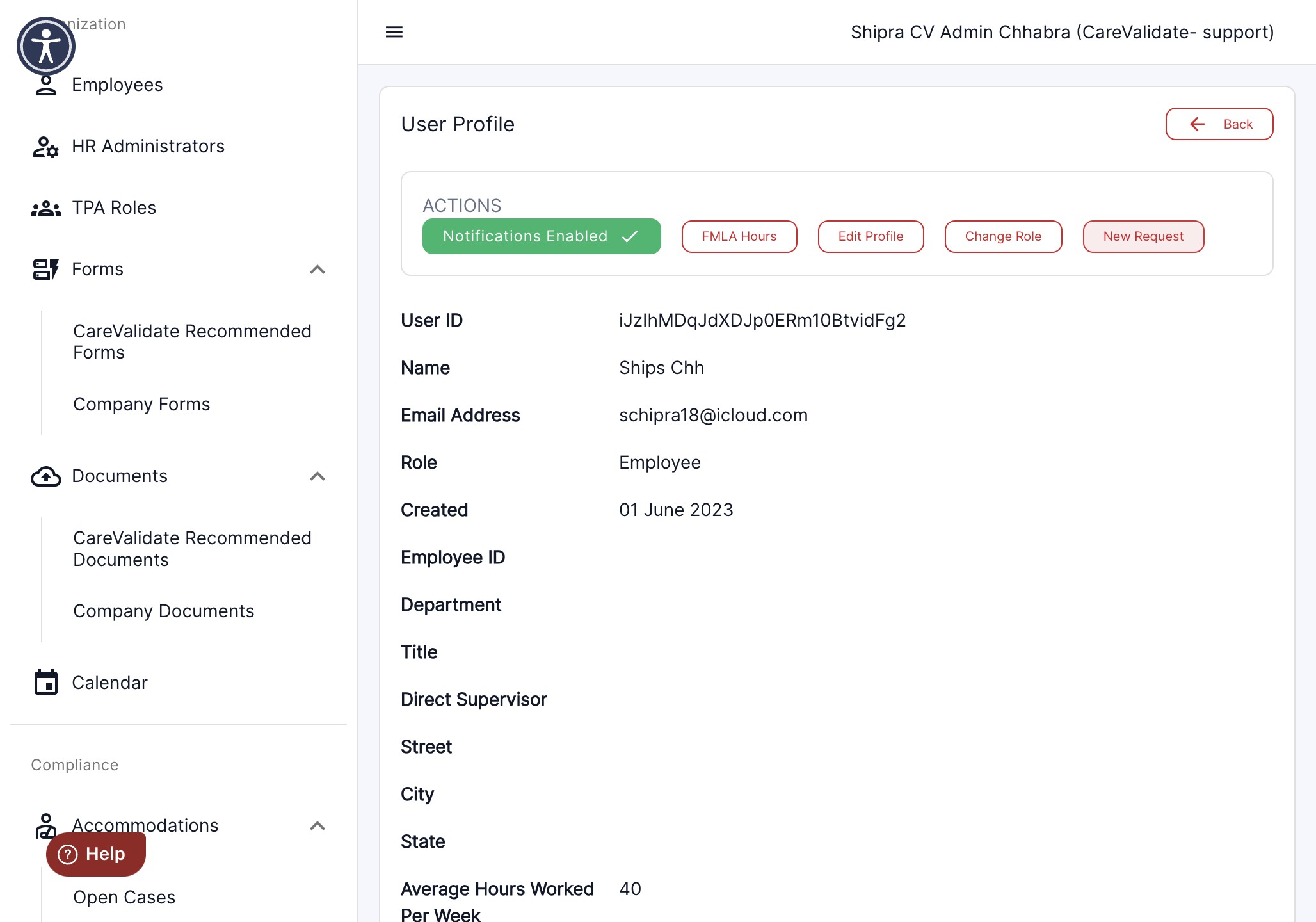Open CareValidate Recommended Documents

[x=192, y=549]
